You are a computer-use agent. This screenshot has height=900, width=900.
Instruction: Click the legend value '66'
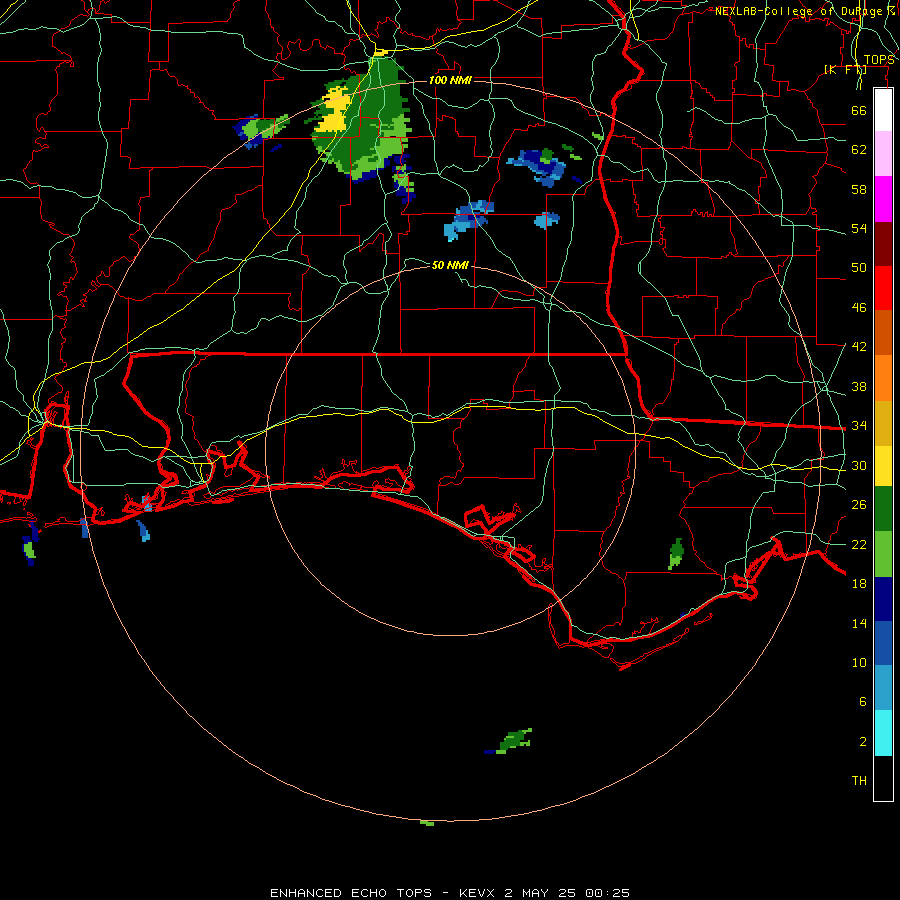tap(859, 110)
